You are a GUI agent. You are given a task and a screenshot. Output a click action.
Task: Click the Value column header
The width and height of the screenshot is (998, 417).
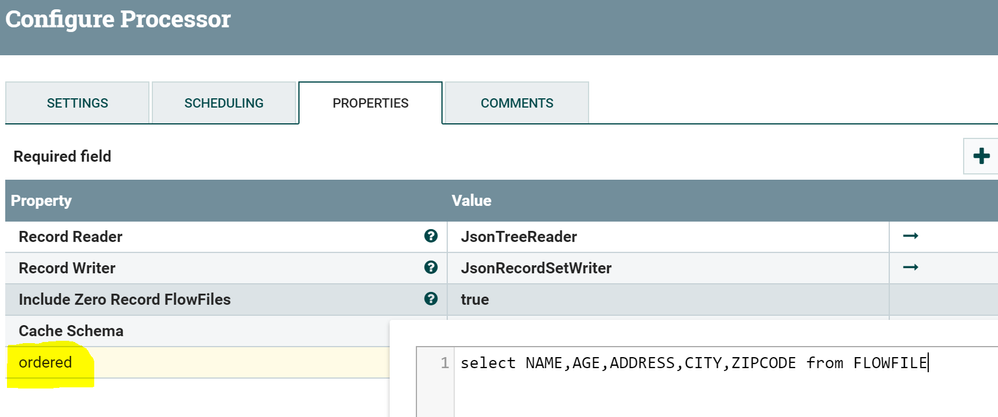coord(471,201)
